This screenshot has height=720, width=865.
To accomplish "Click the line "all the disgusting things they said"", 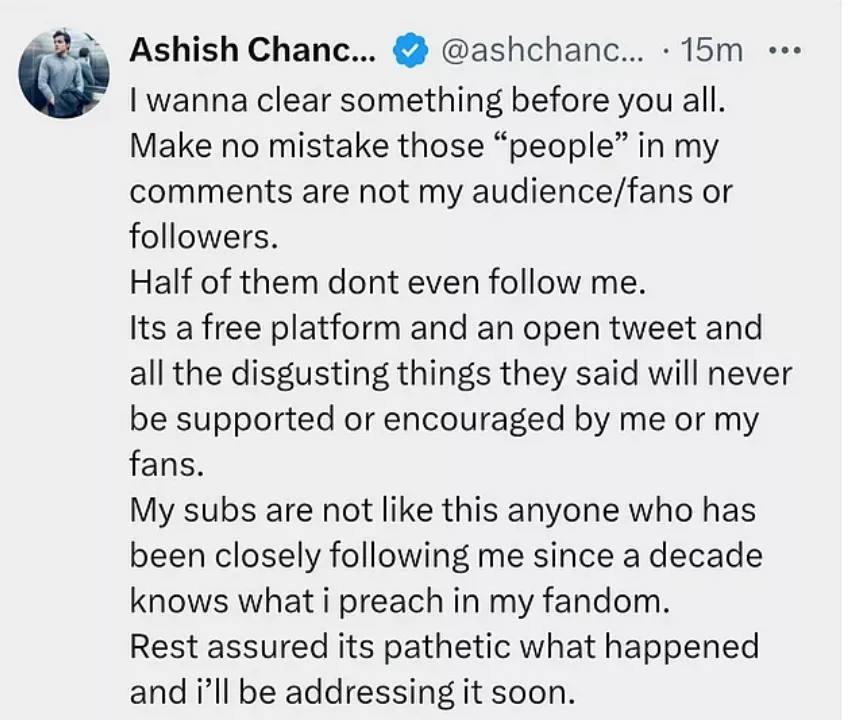I will coord(460,373).
